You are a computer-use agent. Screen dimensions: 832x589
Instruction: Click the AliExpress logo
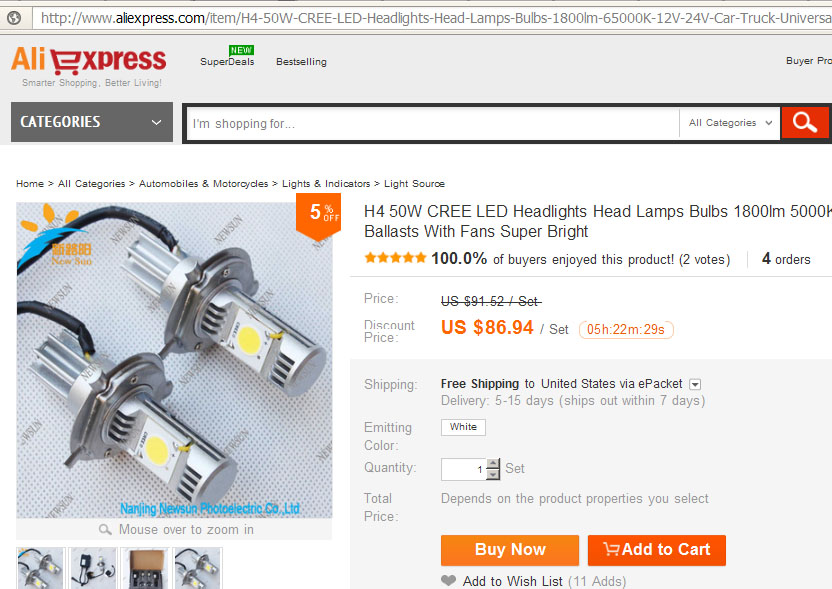pyautogui.click(x=89, y=60)
